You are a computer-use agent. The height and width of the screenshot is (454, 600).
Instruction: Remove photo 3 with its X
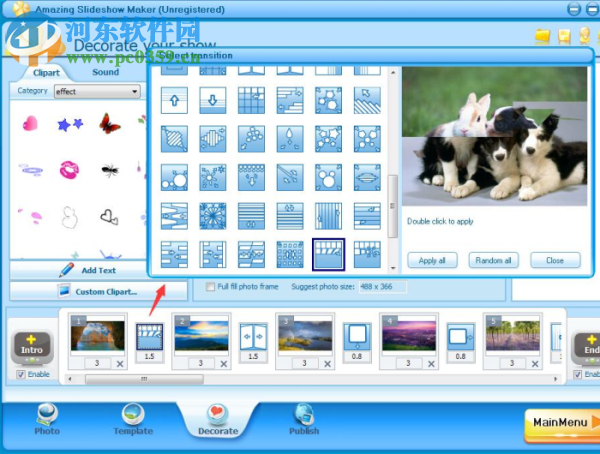coord(328,364)
